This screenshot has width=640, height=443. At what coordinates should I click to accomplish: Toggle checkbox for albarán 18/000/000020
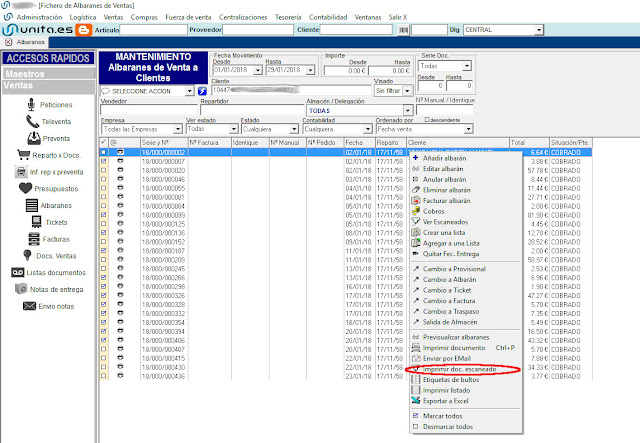point(104,170)
